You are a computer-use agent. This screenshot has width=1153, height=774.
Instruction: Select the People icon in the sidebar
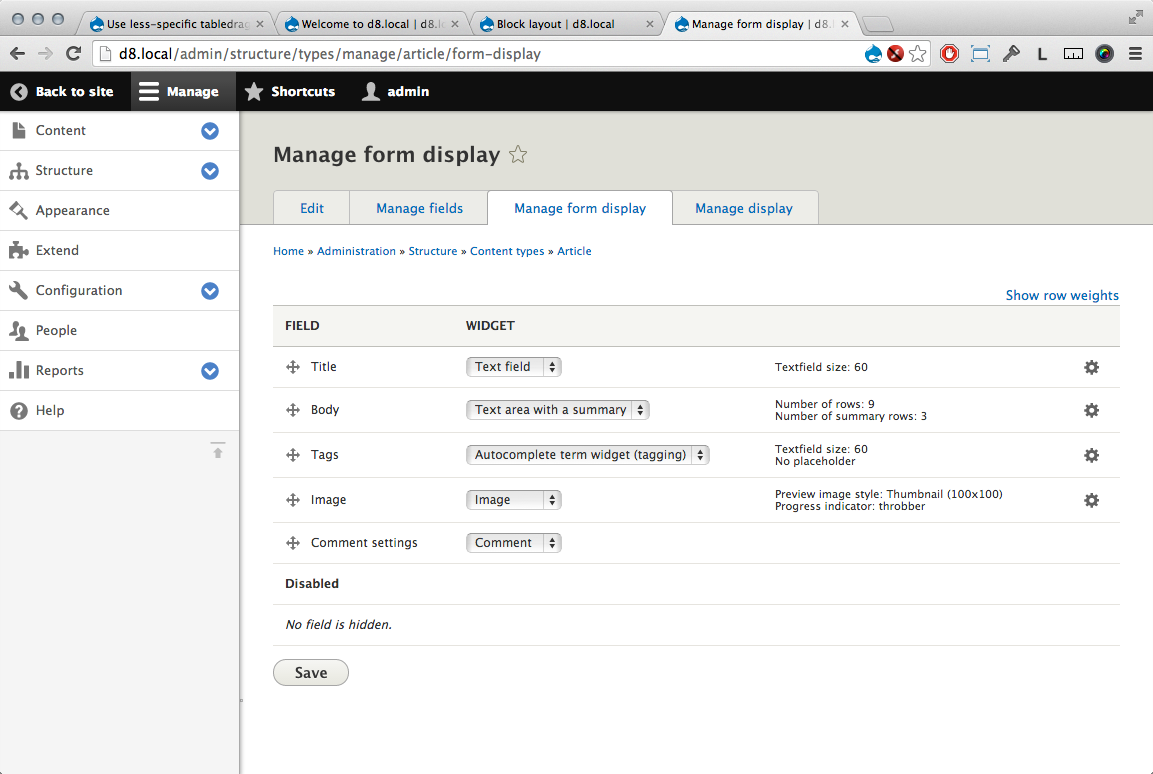pos(16,330)
